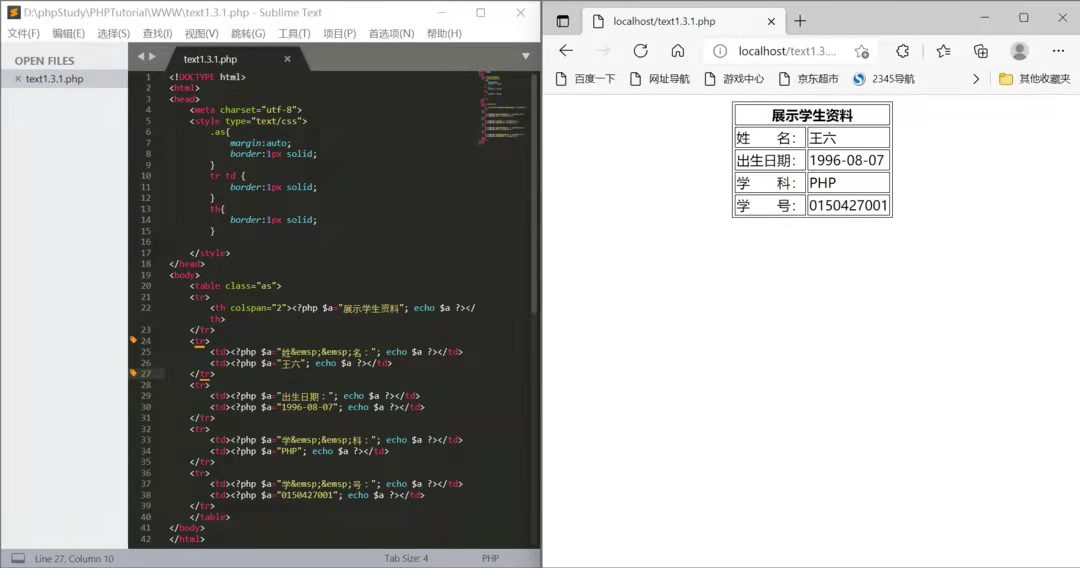1080x568 pixels.
Task: Click the Sublime Text minimap
Action: click(x=504, y=107)
